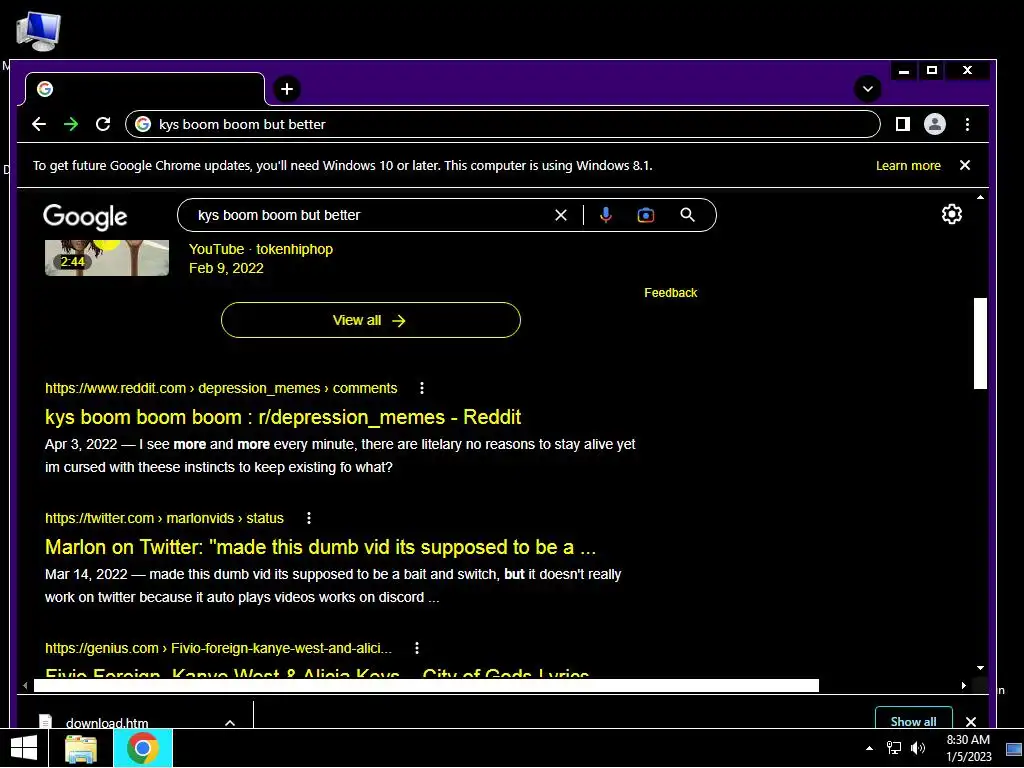Screen dimensions: 1024x768
Task: Open the volume tray icon
Action: coord(918,748)
